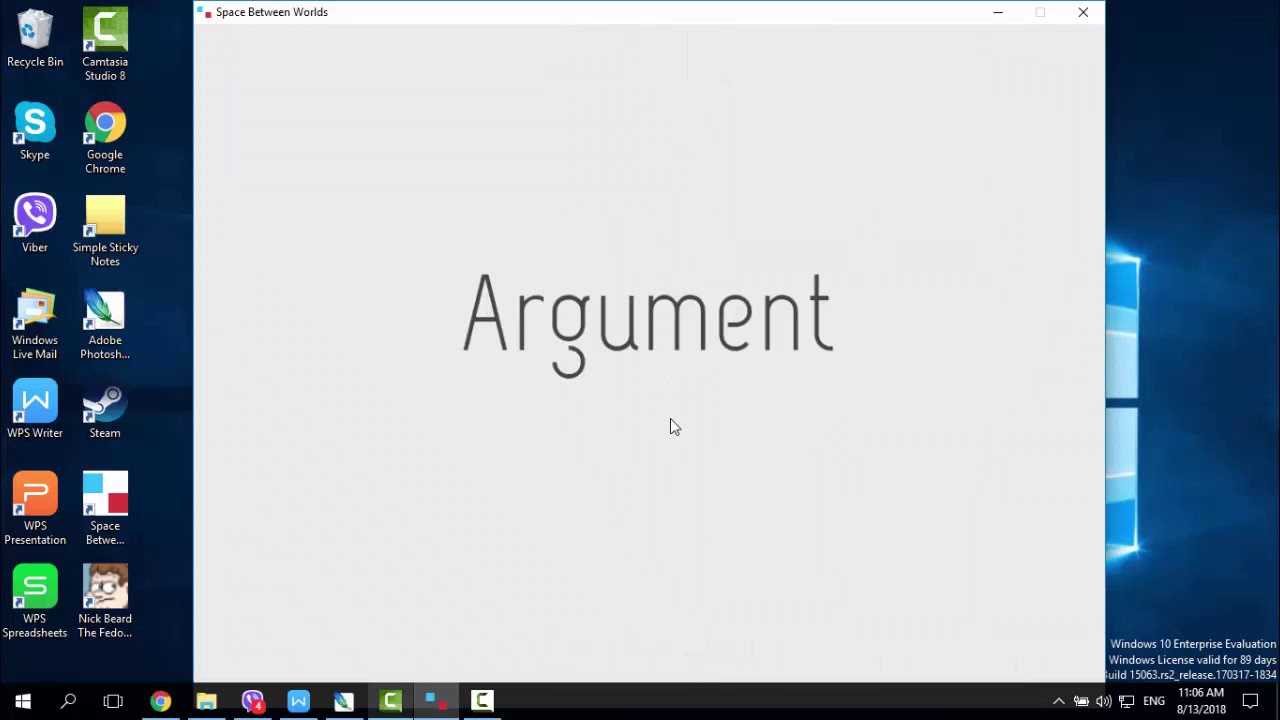Screen dimensions: 1280x720
Task: Open the Action Center notifications icon
Action: click(1250, 701)
